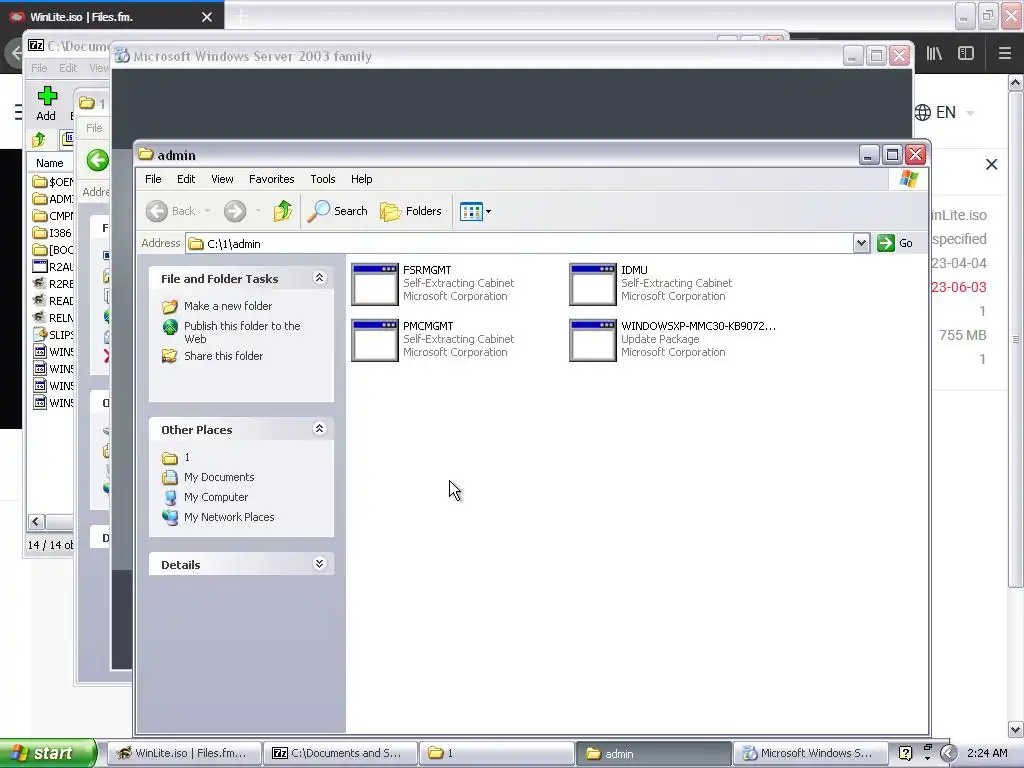Screen dimensions: 1024x768
Task: Click the help question-mark tray icon
Action: click(905, 754)
